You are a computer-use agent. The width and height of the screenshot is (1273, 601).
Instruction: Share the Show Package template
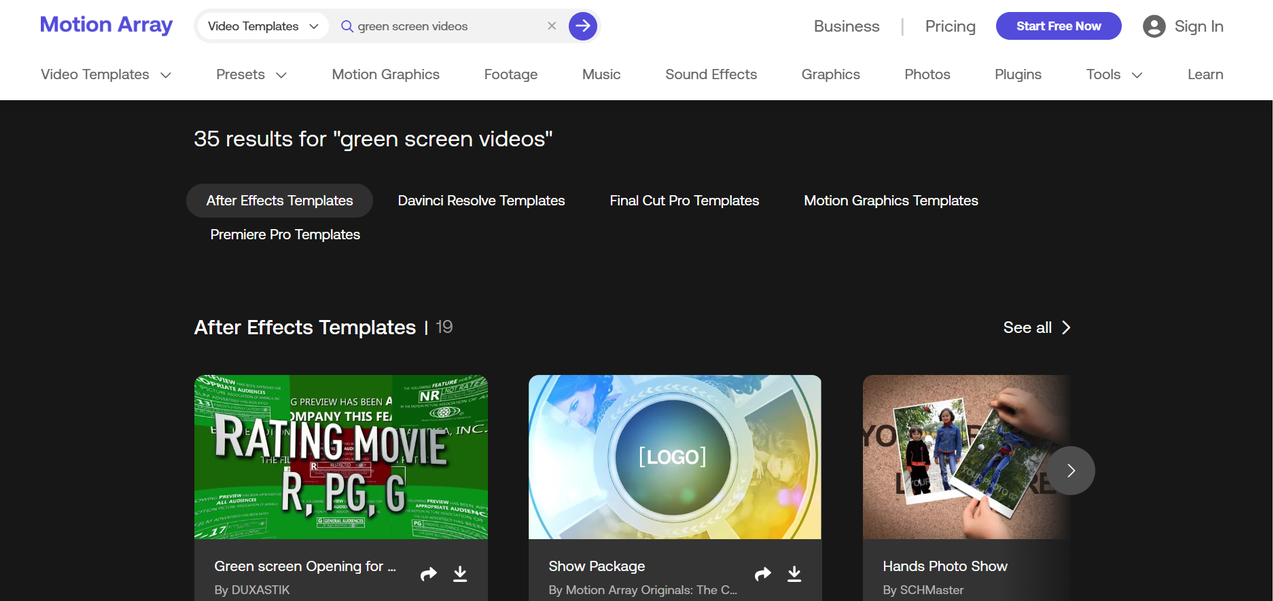tap(763, 574)
